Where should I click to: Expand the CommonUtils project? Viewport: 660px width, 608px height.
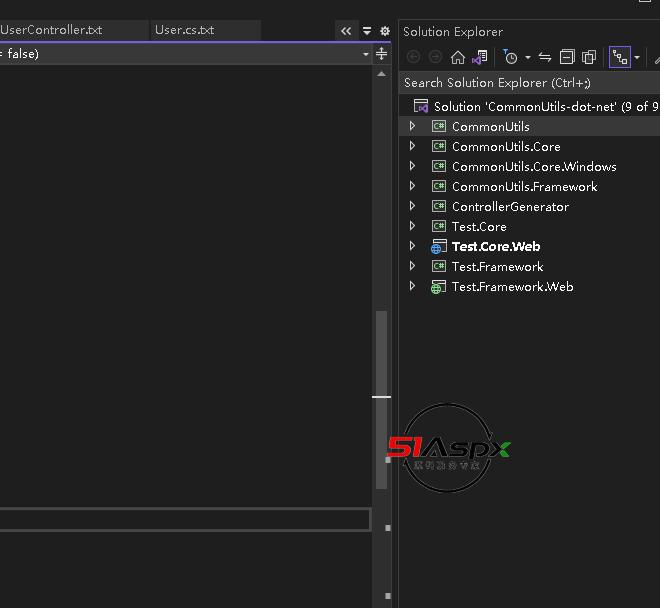(x=412, y=126)
